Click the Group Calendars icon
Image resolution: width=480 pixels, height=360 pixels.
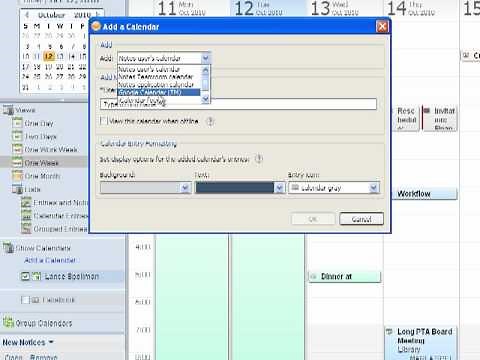coord(8,323)
